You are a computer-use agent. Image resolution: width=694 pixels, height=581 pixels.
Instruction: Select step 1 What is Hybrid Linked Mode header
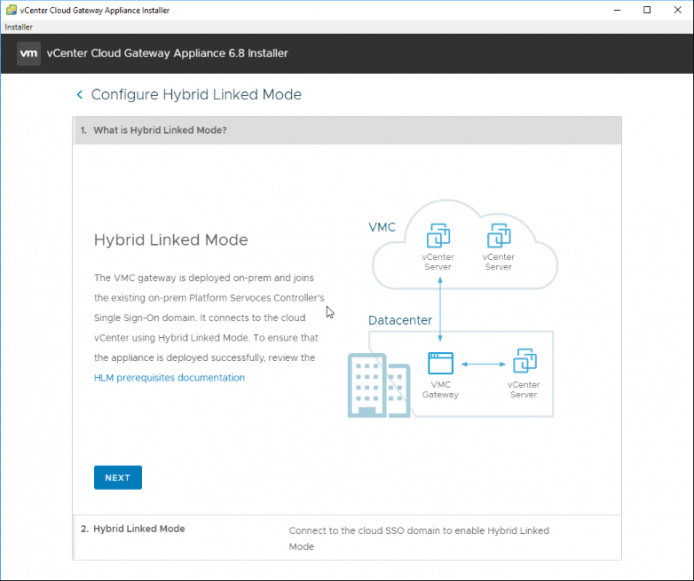pyautogui.click(x=347, y=130)
